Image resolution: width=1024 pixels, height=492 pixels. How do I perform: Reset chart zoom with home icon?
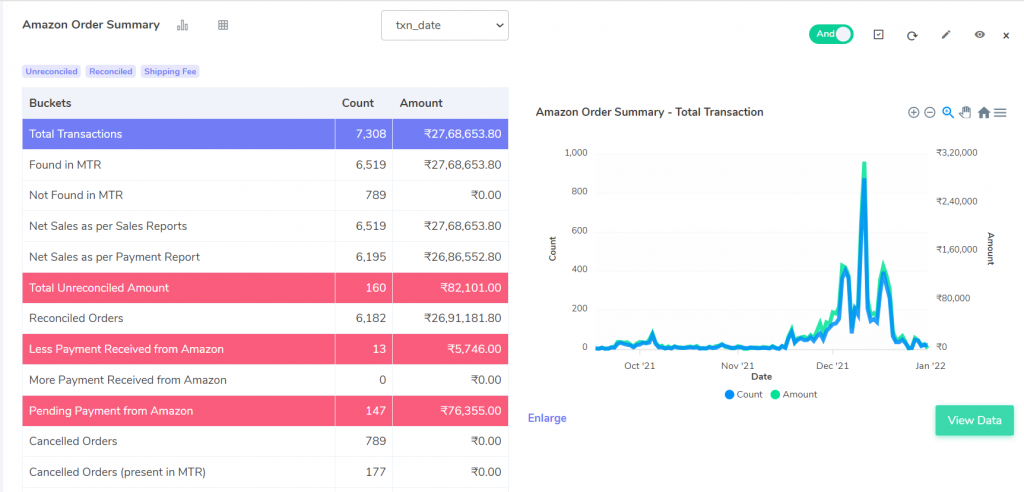tap(984, 112)
